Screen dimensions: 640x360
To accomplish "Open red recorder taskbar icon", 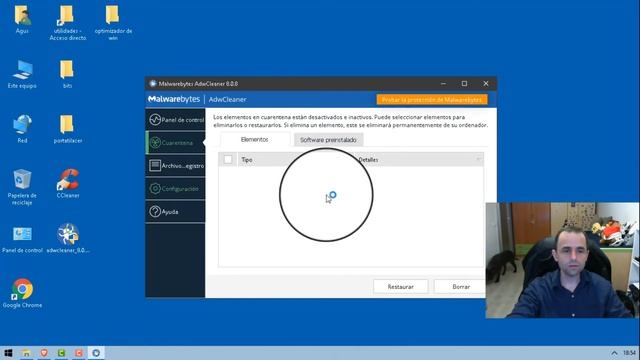I will point(79,353).
